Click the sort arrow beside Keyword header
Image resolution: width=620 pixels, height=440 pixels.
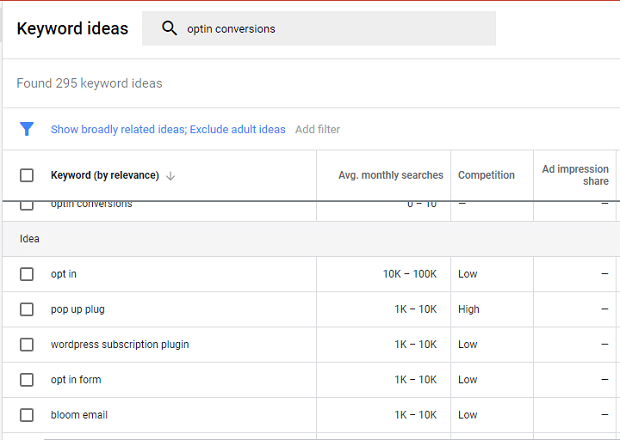coord(171,176)
